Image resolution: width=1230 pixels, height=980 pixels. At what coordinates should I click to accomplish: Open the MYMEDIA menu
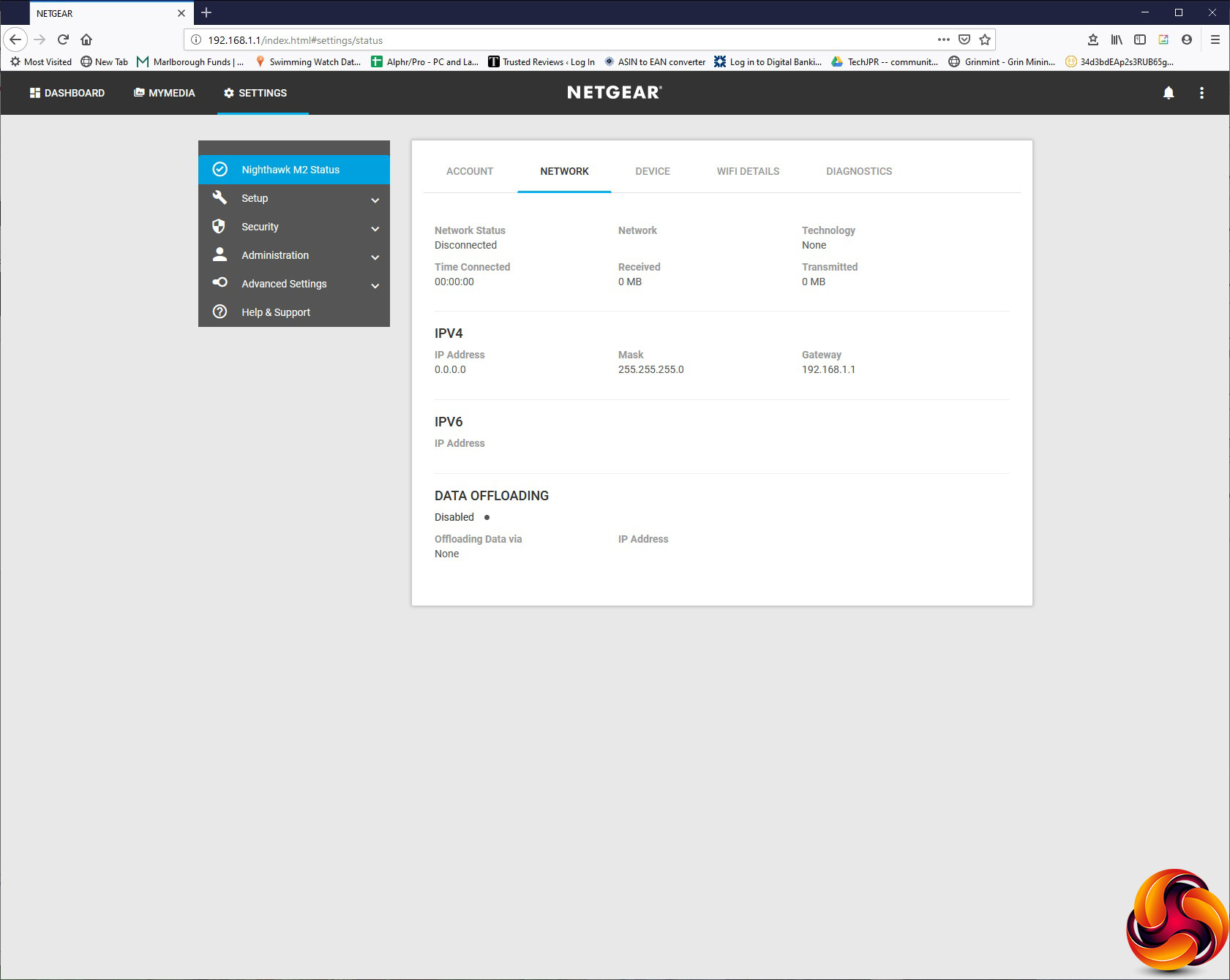165,93
